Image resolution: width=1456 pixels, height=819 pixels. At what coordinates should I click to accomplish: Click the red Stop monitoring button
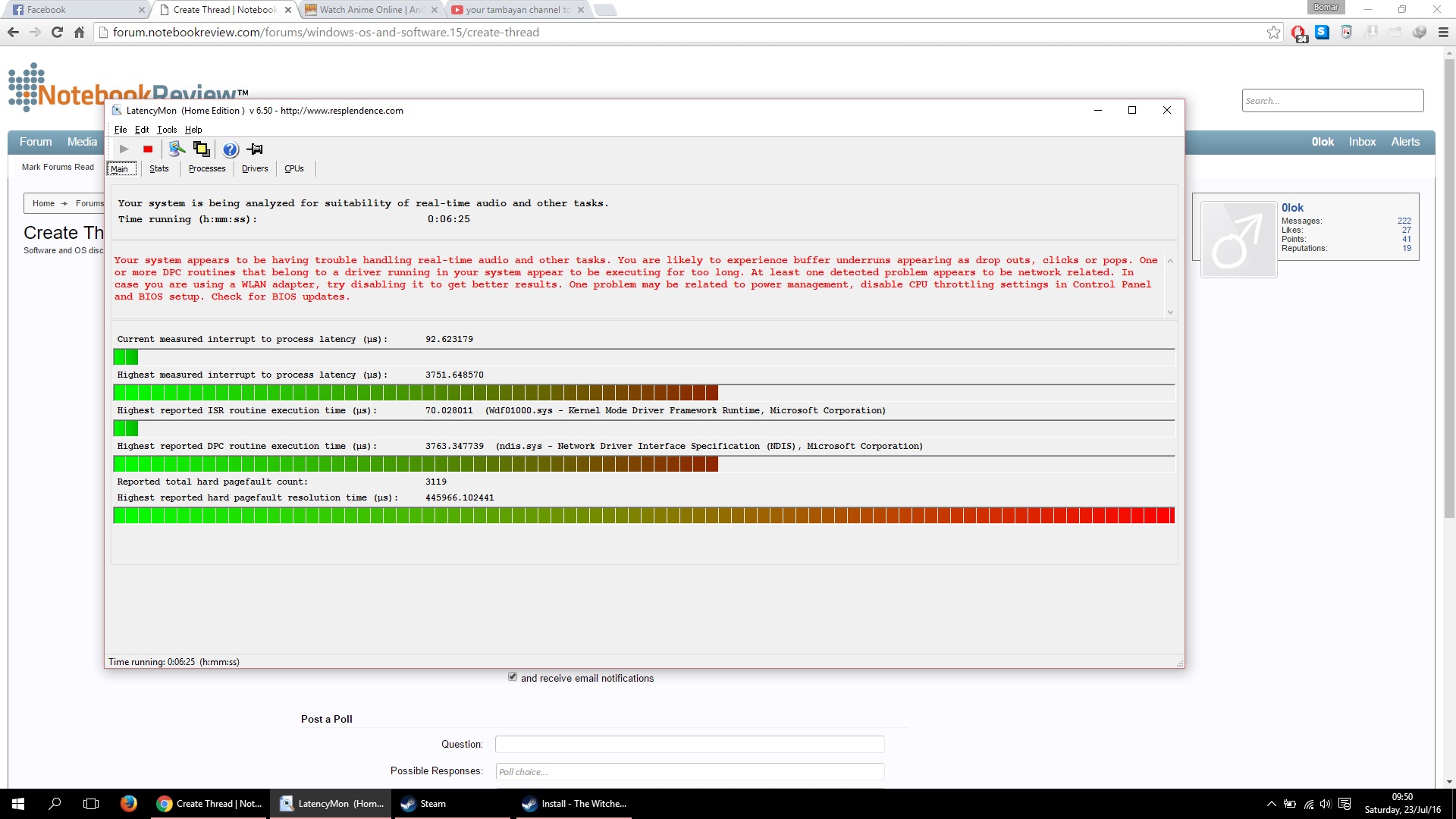tap(148, 149)
